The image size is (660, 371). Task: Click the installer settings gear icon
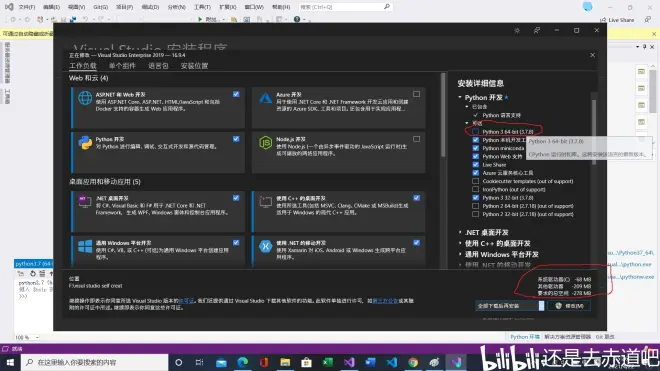coord(517,30)
